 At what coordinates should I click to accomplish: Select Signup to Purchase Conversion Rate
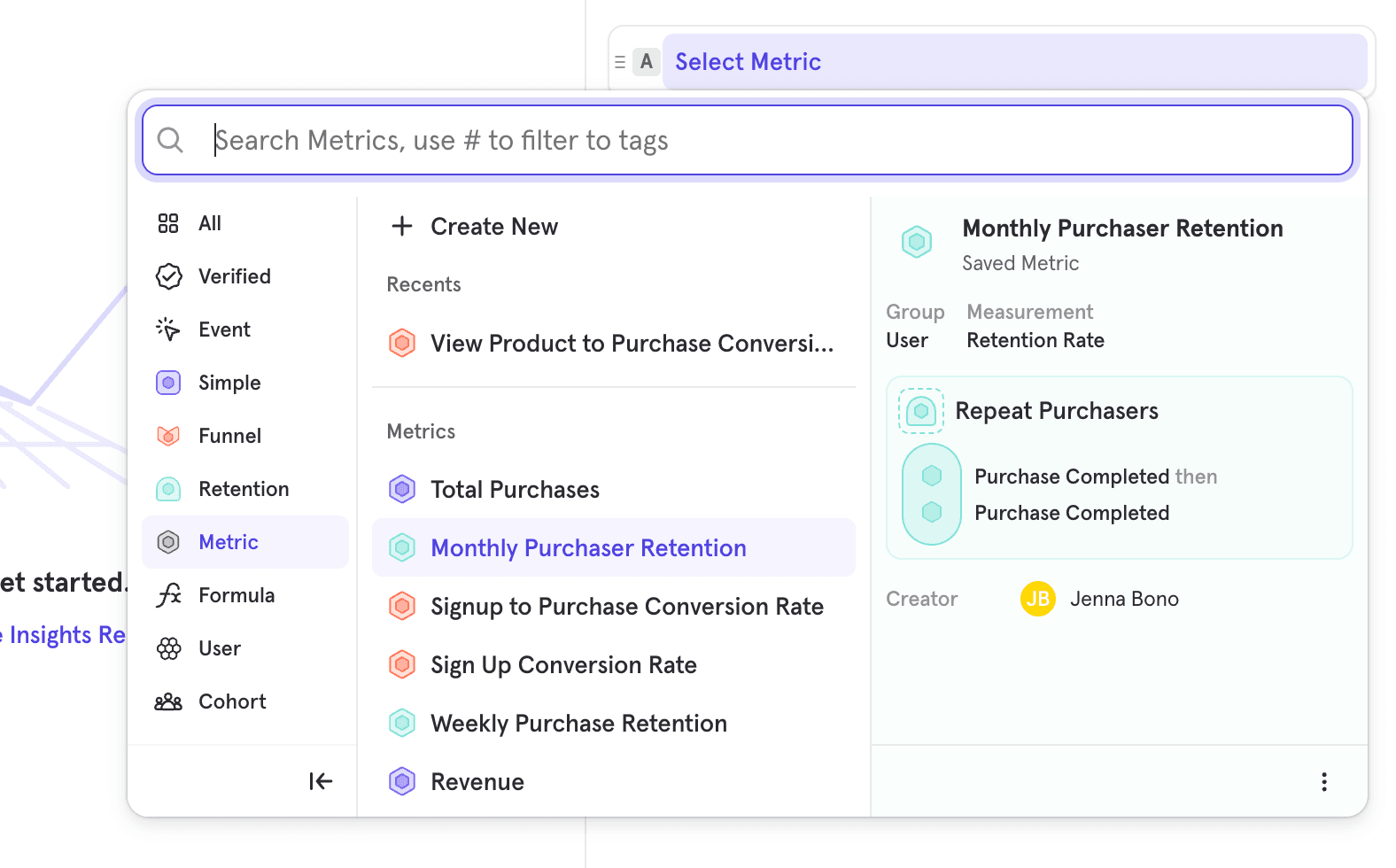626,607
